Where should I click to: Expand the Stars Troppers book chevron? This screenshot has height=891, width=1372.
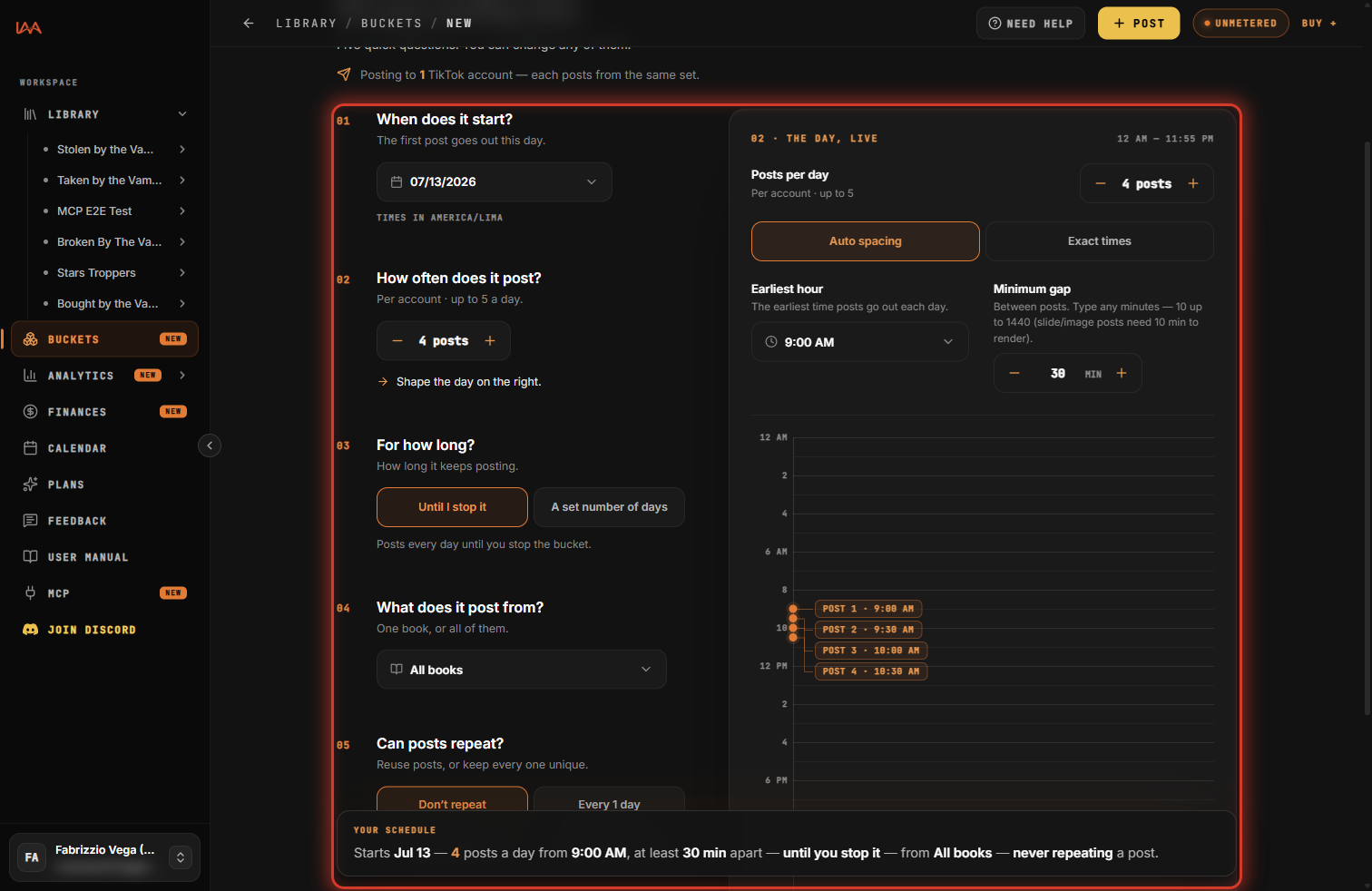[182, 273]
